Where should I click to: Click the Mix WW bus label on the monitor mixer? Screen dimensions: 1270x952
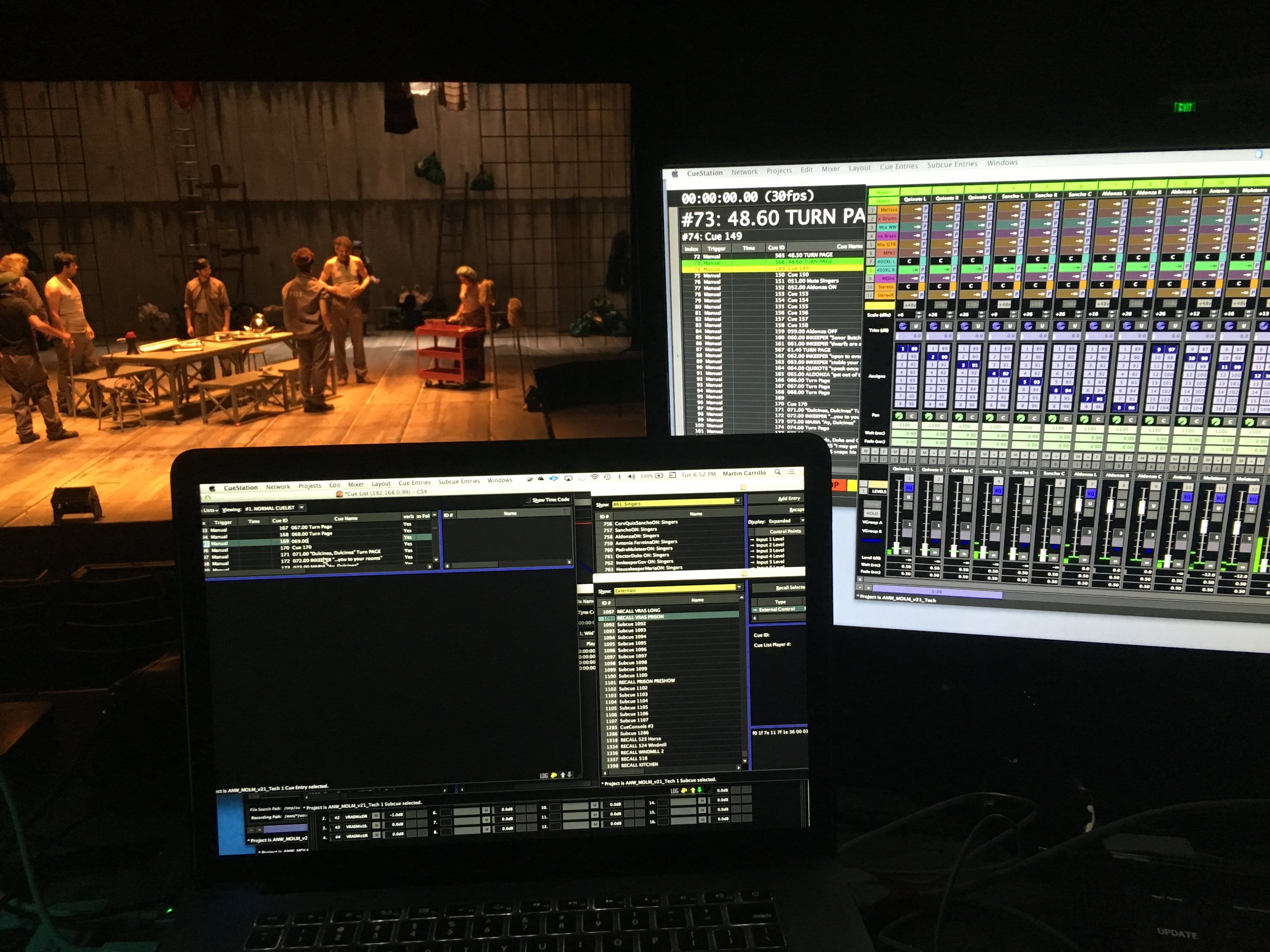coord(887,226)
